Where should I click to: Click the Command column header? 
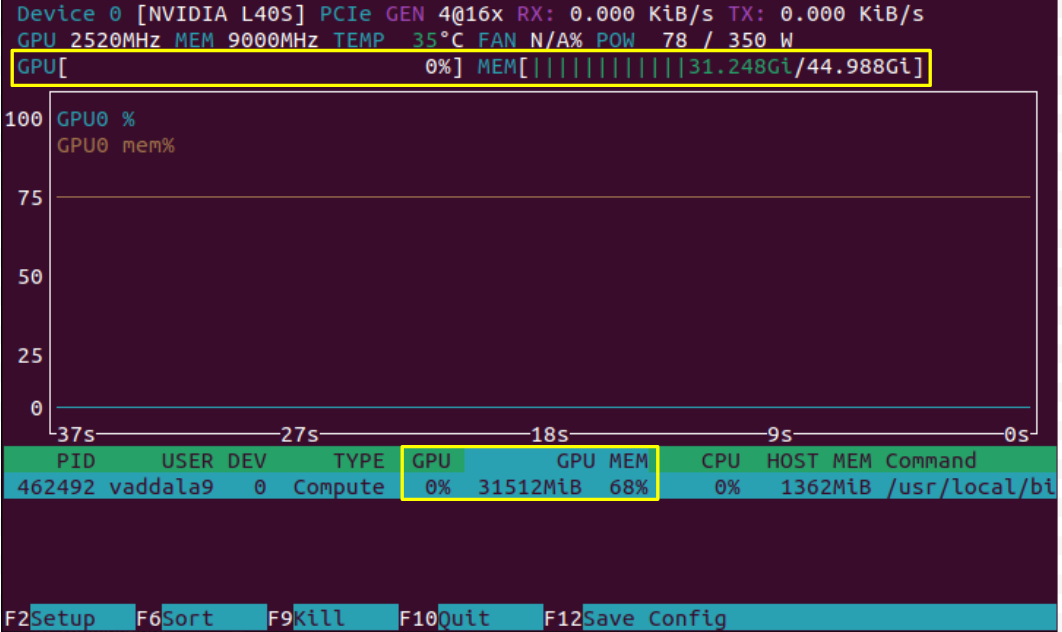[931, 461]
